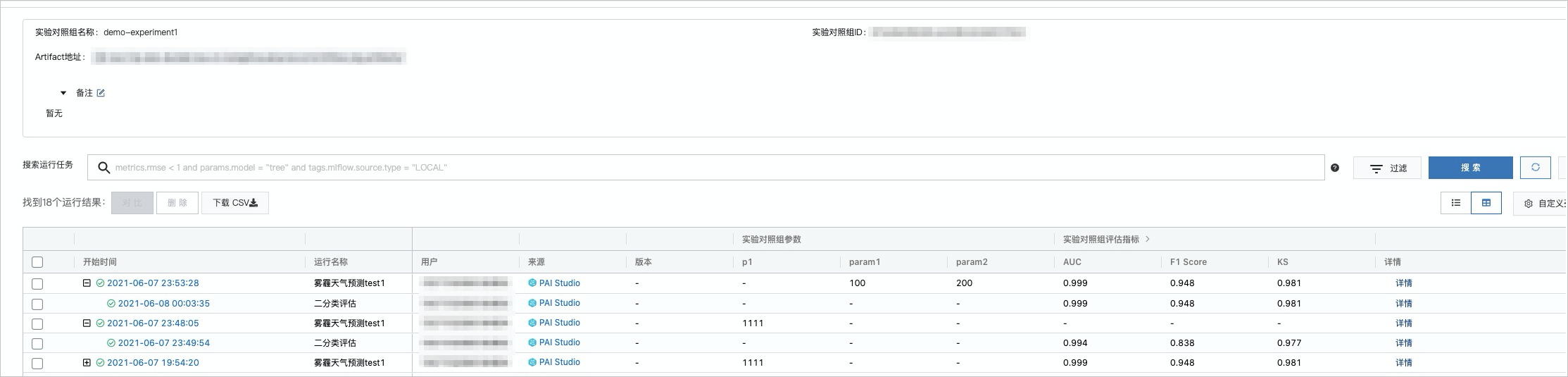Open 详情 for the 00:03:35 run
1568x377 pixels.
click(1404, 304)
